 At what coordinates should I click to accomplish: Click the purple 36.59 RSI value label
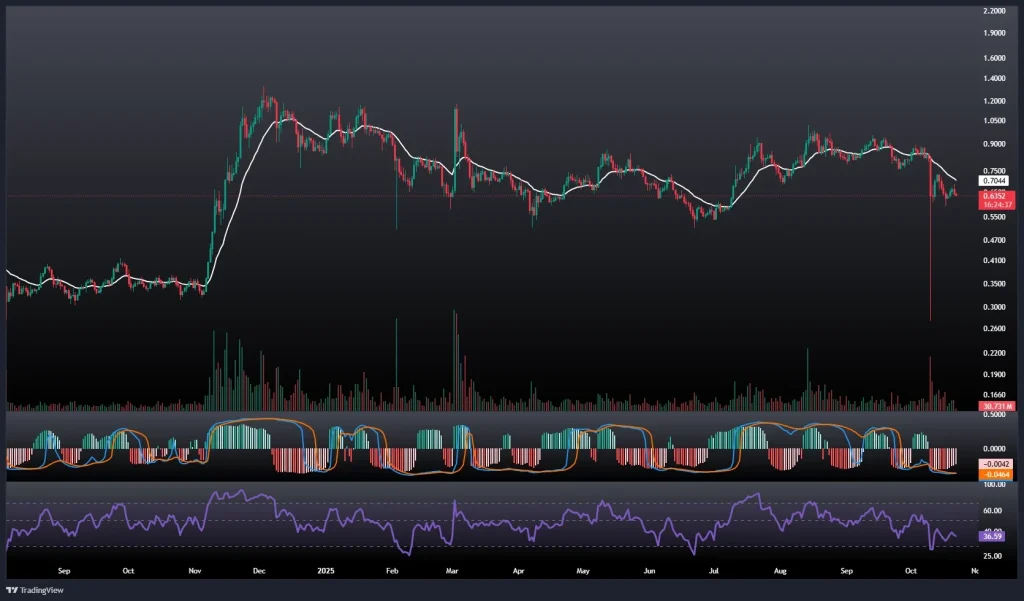click(994, 537)
